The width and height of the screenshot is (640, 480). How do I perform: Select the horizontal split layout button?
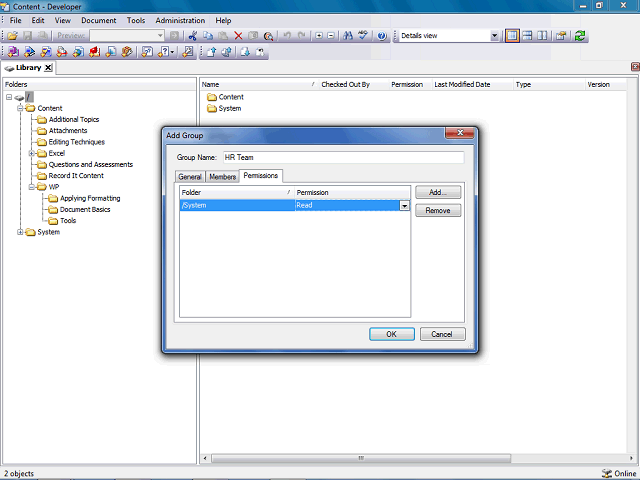527,36
